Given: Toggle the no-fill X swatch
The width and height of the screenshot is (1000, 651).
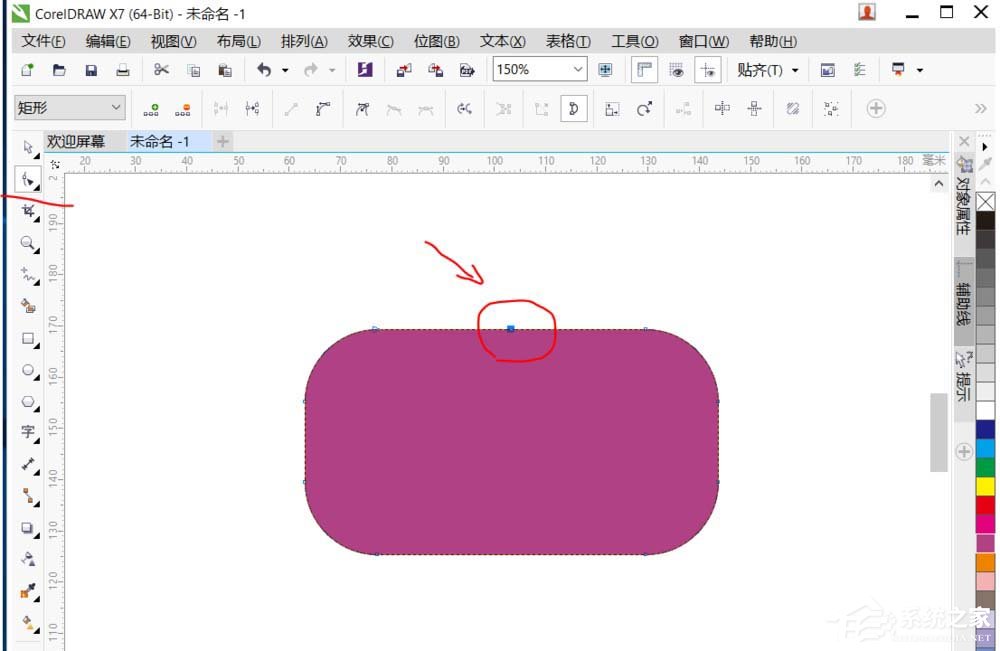Looking at the screenshot, I should click(x=985, y=201).
